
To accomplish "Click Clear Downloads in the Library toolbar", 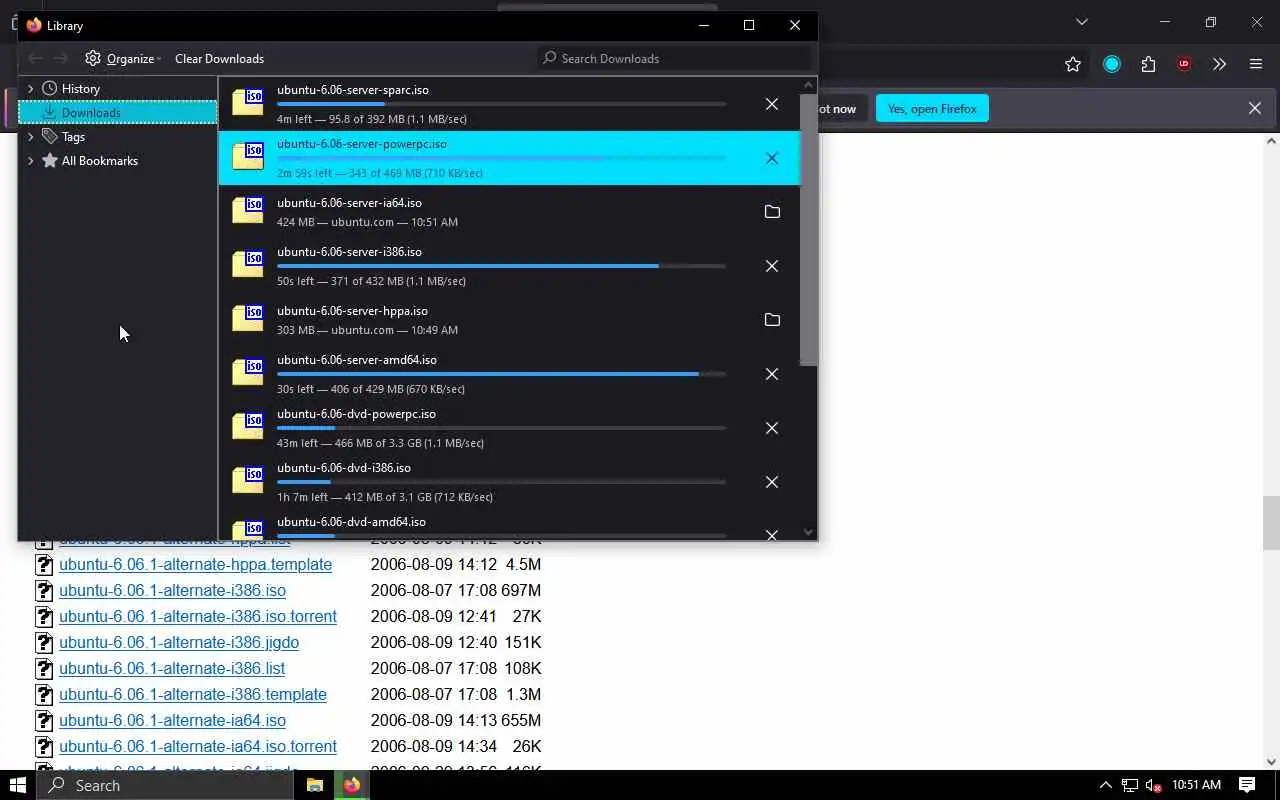I will (x=219, y=58).
